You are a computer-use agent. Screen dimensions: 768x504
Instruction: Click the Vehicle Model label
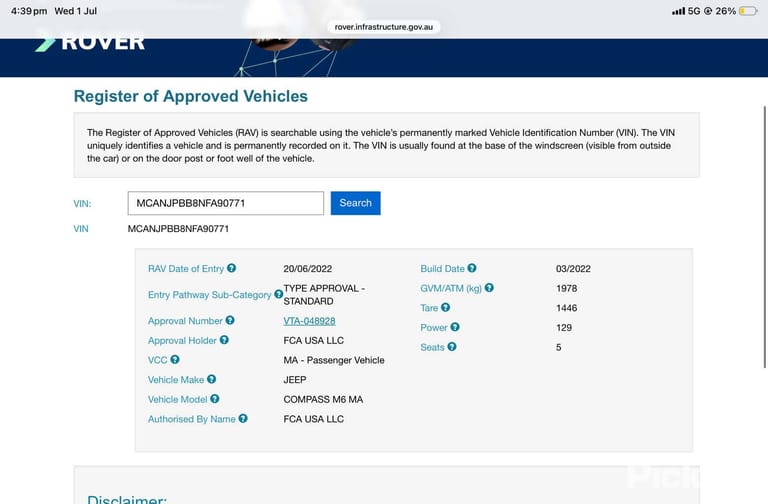coord(178,399)
